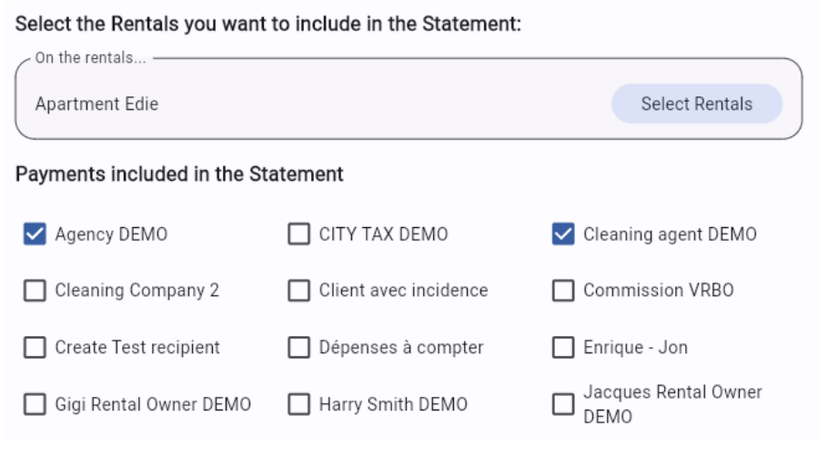Screen dimensions: 828x465
Task: Tick the Dépenses à compter checkbox
Action: tap(299, 348)
